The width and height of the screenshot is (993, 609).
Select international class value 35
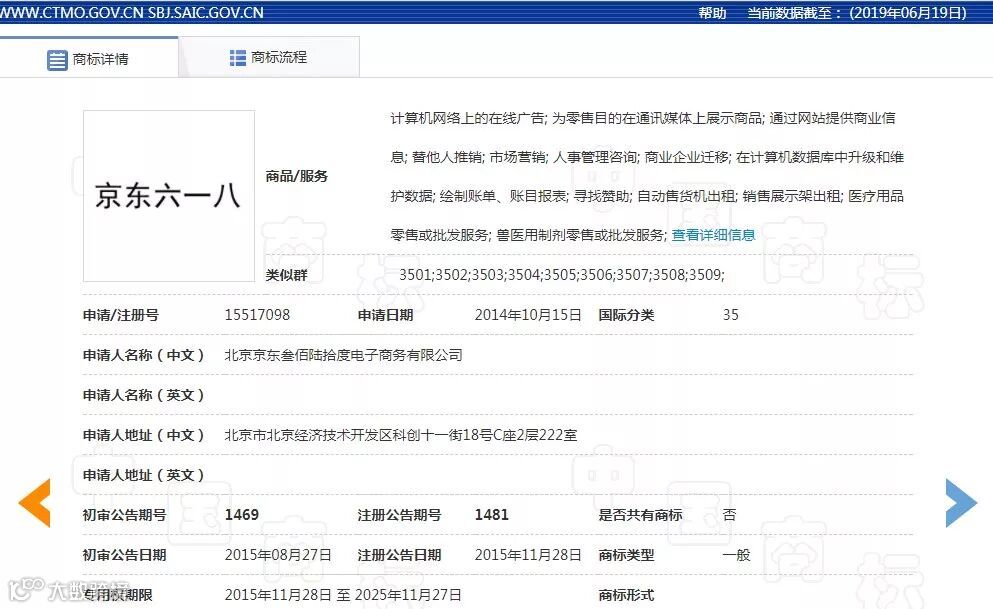pyautogui.click(x=730, y=315)
